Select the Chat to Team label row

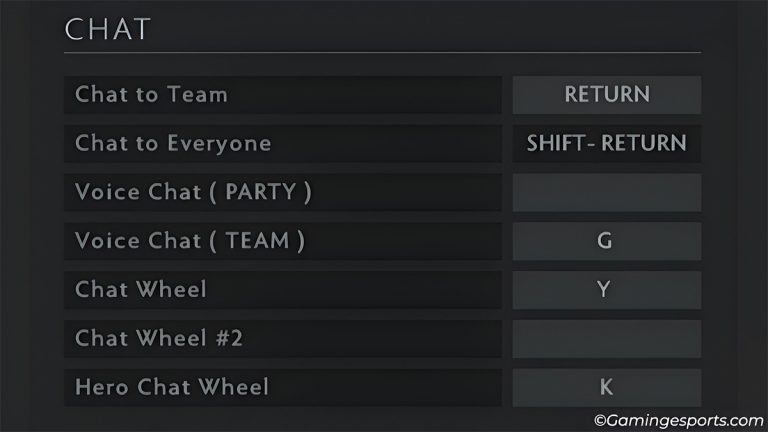[283, 95]
